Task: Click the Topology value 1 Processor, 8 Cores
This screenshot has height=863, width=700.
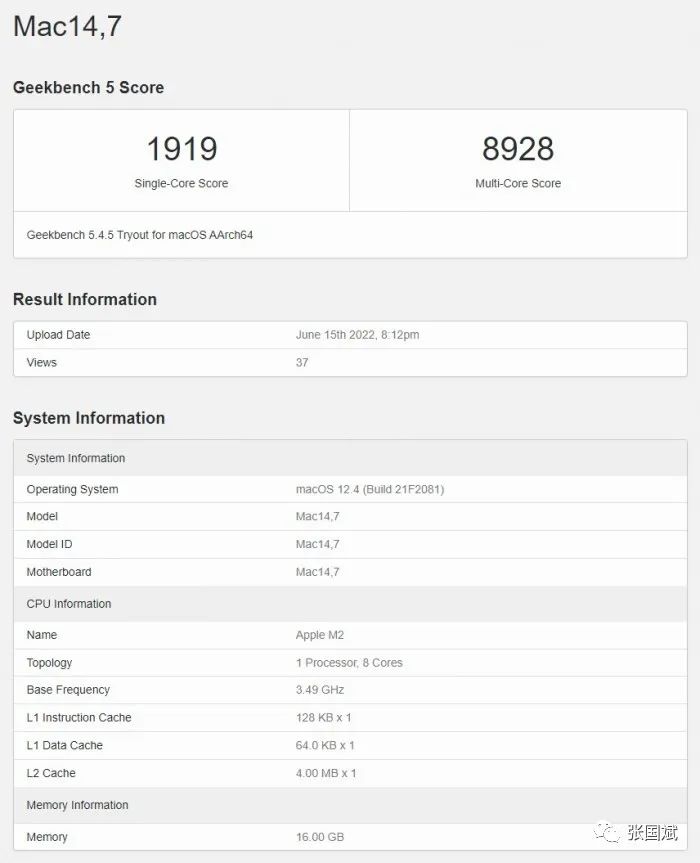Action: (349, 663)
